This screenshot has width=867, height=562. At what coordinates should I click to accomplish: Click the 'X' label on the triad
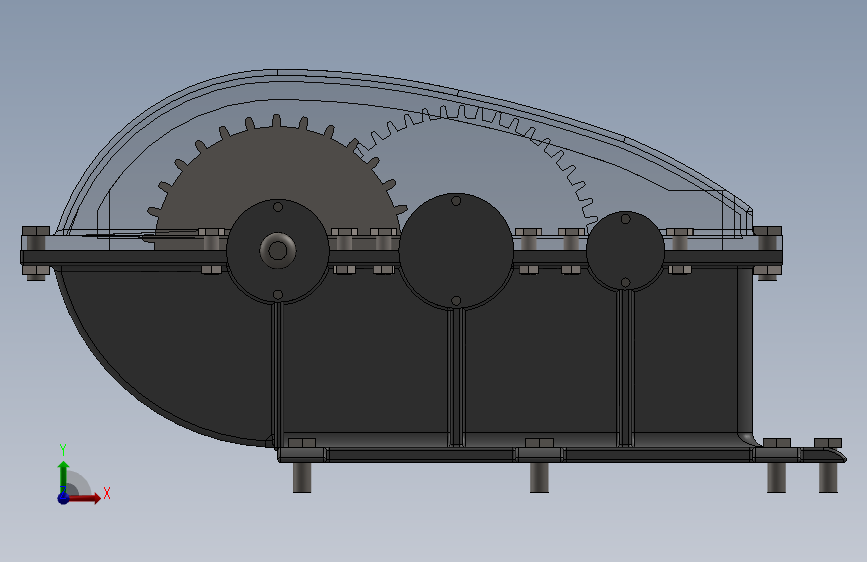click(x=107, y=493)
